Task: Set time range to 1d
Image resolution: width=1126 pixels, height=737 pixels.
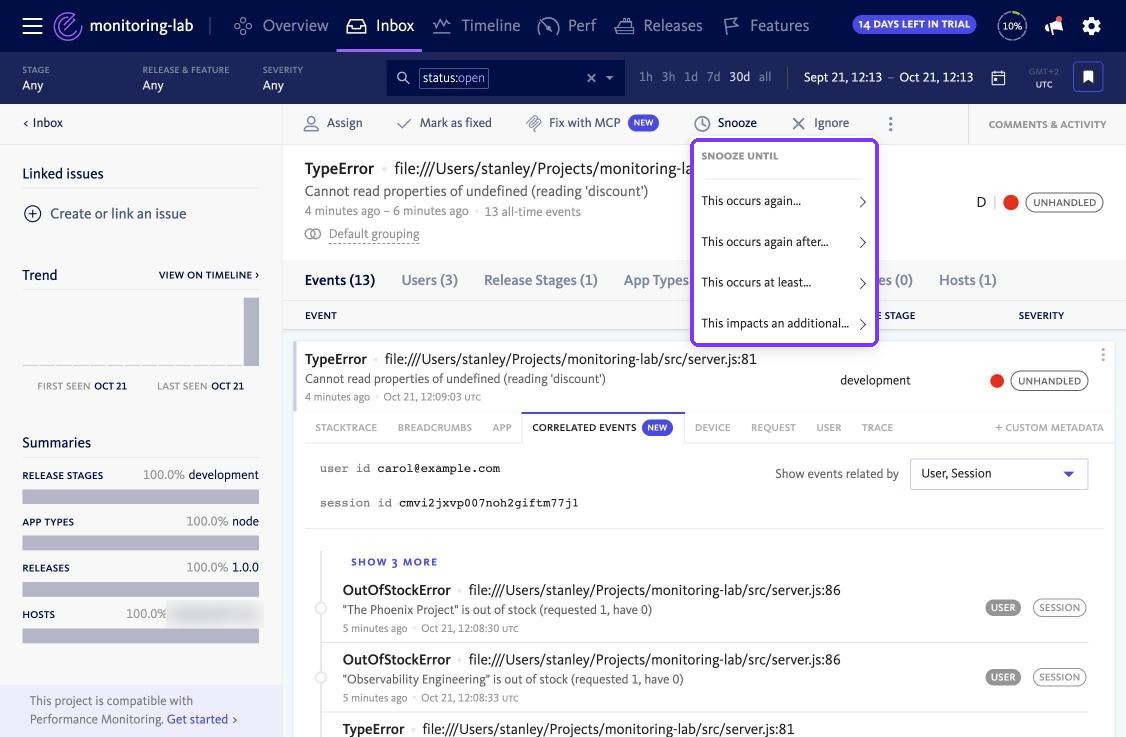Action: [691, 77]
